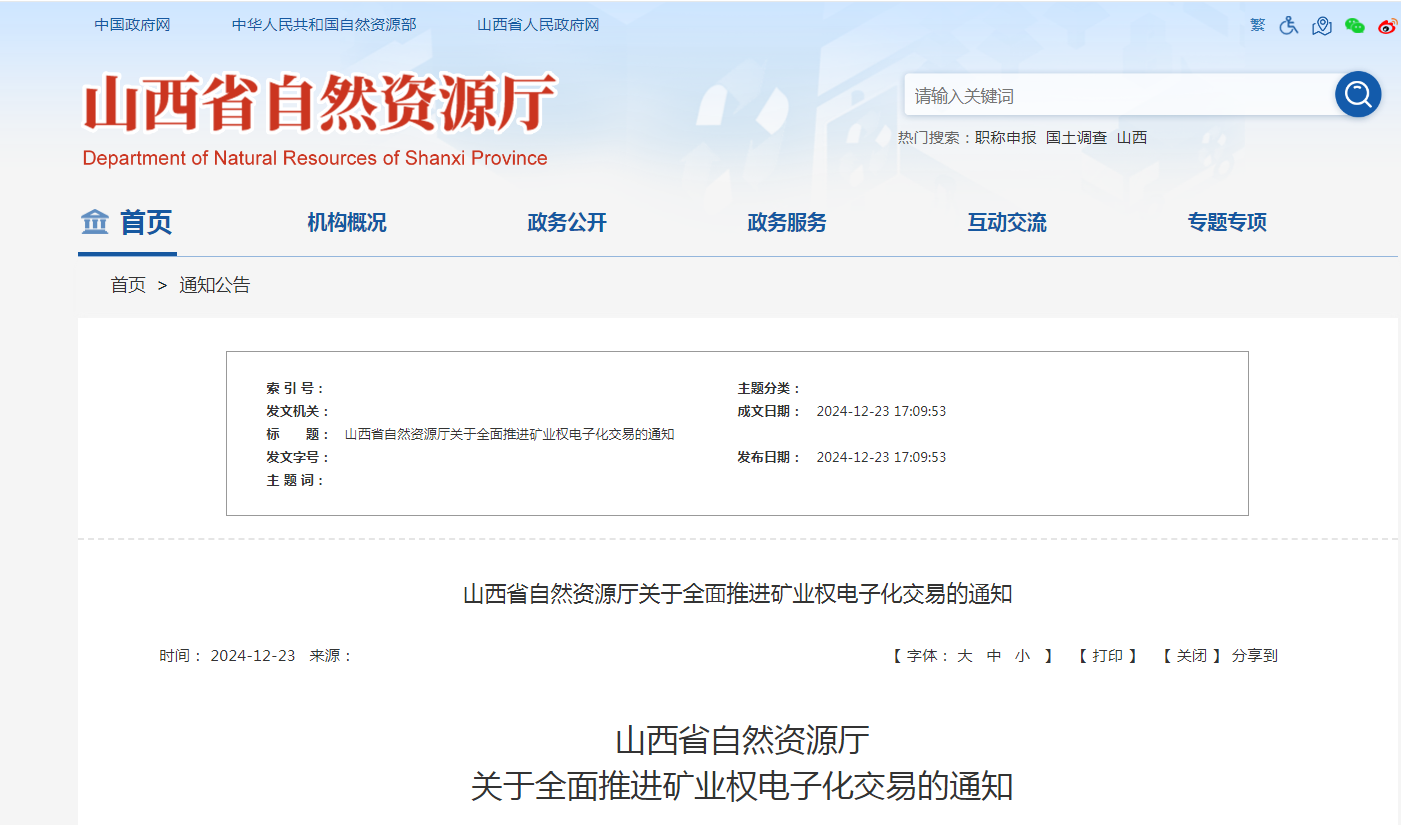Click the Shanxi department red logo
This screenshot has width=1401, height=825.
pyautogui.click(x=318, y=104)
